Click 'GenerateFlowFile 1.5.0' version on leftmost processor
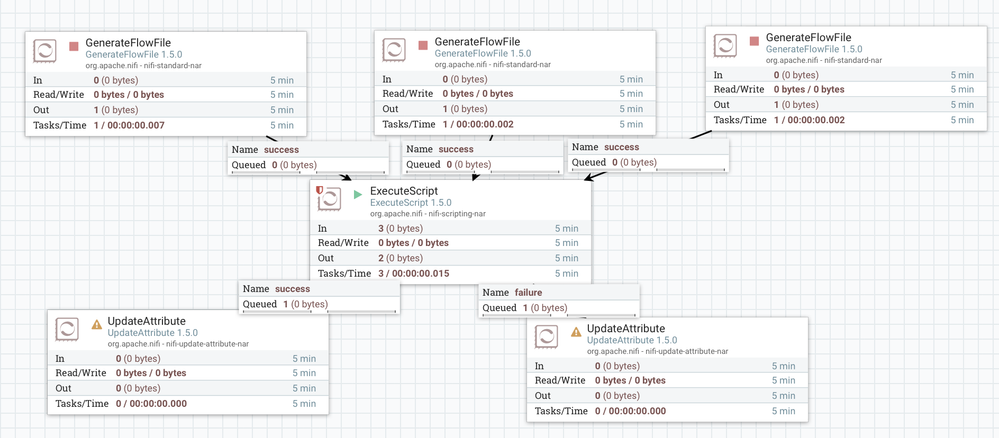 pos(134,54)
